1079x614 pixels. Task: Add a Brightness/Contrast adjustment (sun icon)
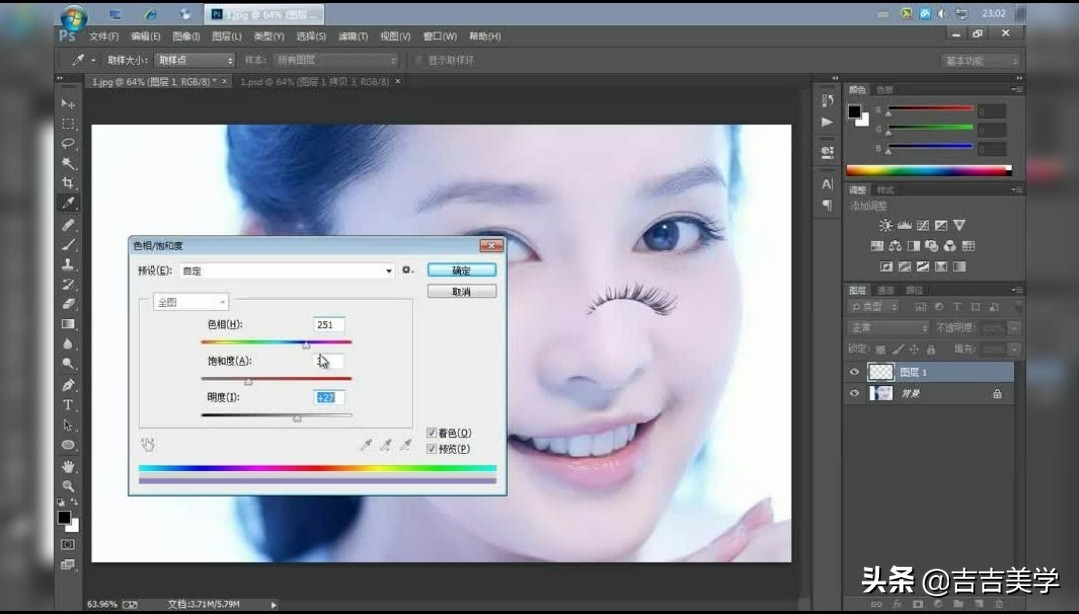[x=886, y=226]
